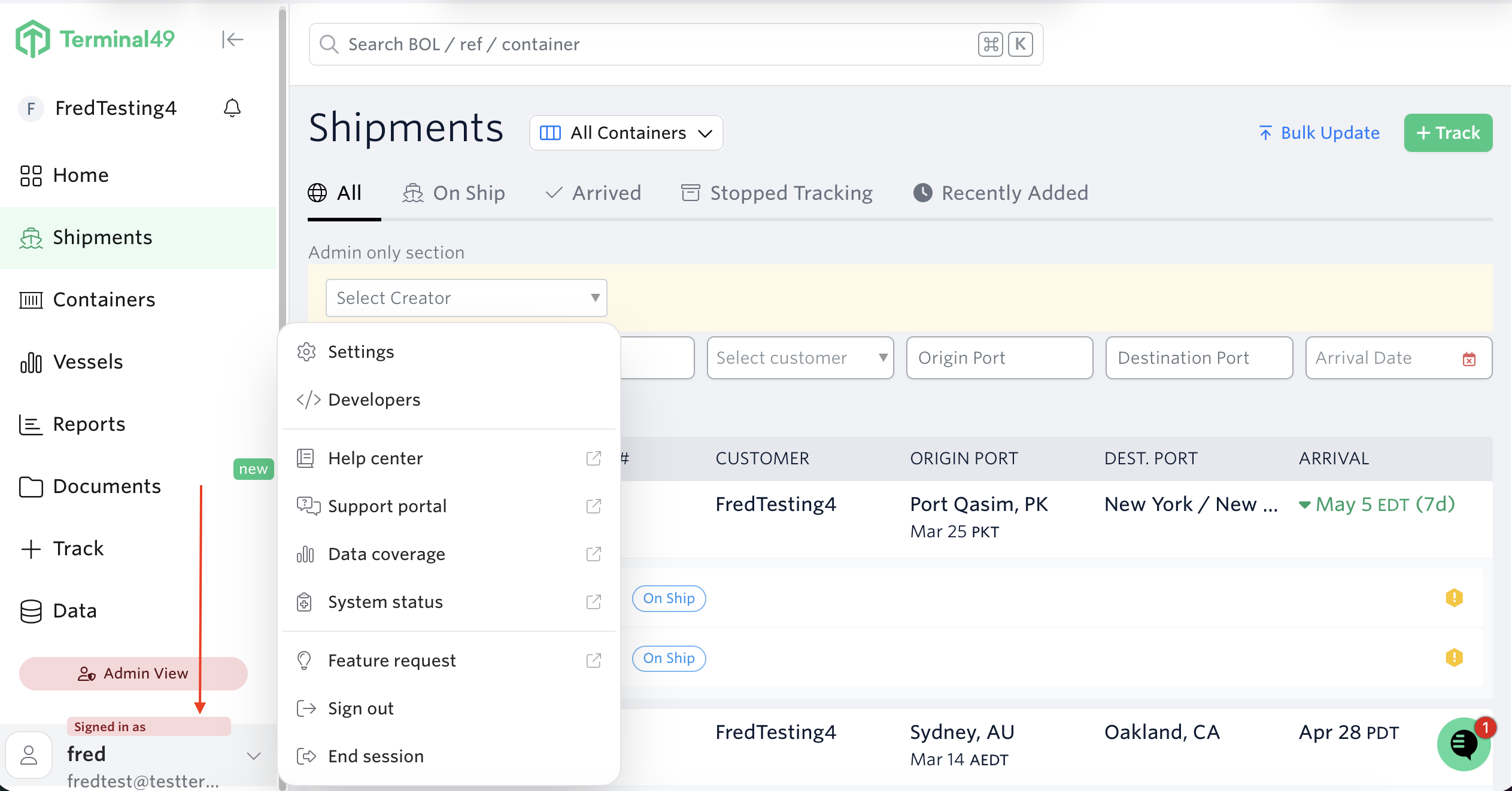This screenshot has width=1512, height=791.
Task: Select Developers in the popup menu
Action: (x=374, y=400)
